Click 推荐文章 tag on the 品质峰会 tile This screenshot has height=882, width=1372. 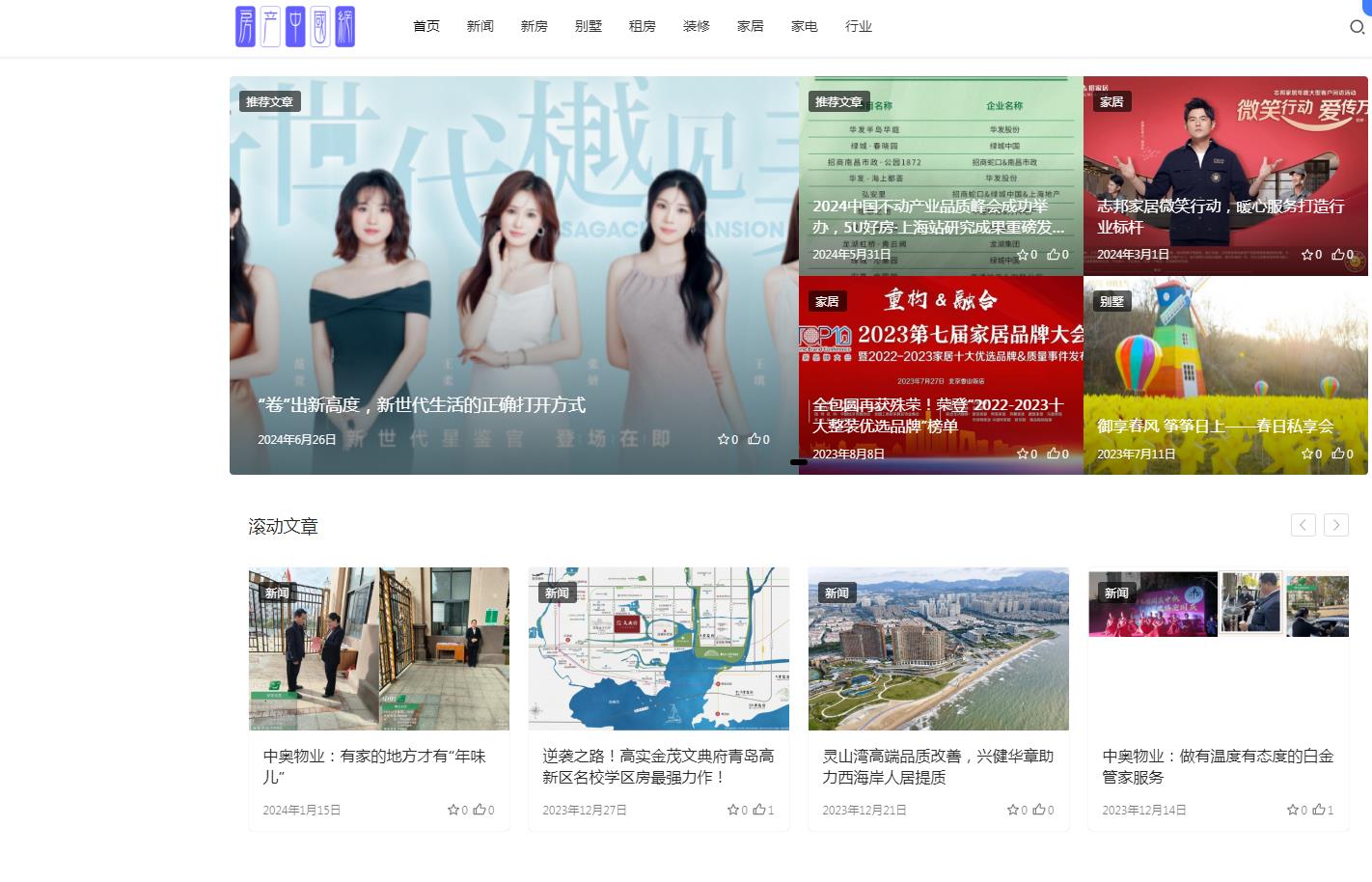[x=838, y=101]
